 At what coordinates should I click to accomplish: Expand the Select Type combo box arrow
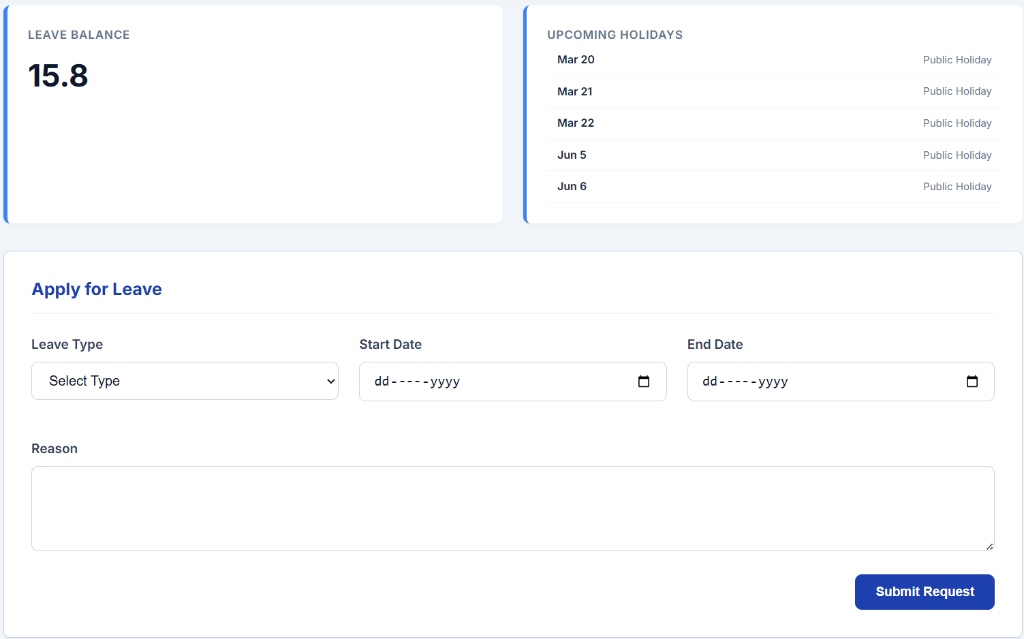click(329, 381)
